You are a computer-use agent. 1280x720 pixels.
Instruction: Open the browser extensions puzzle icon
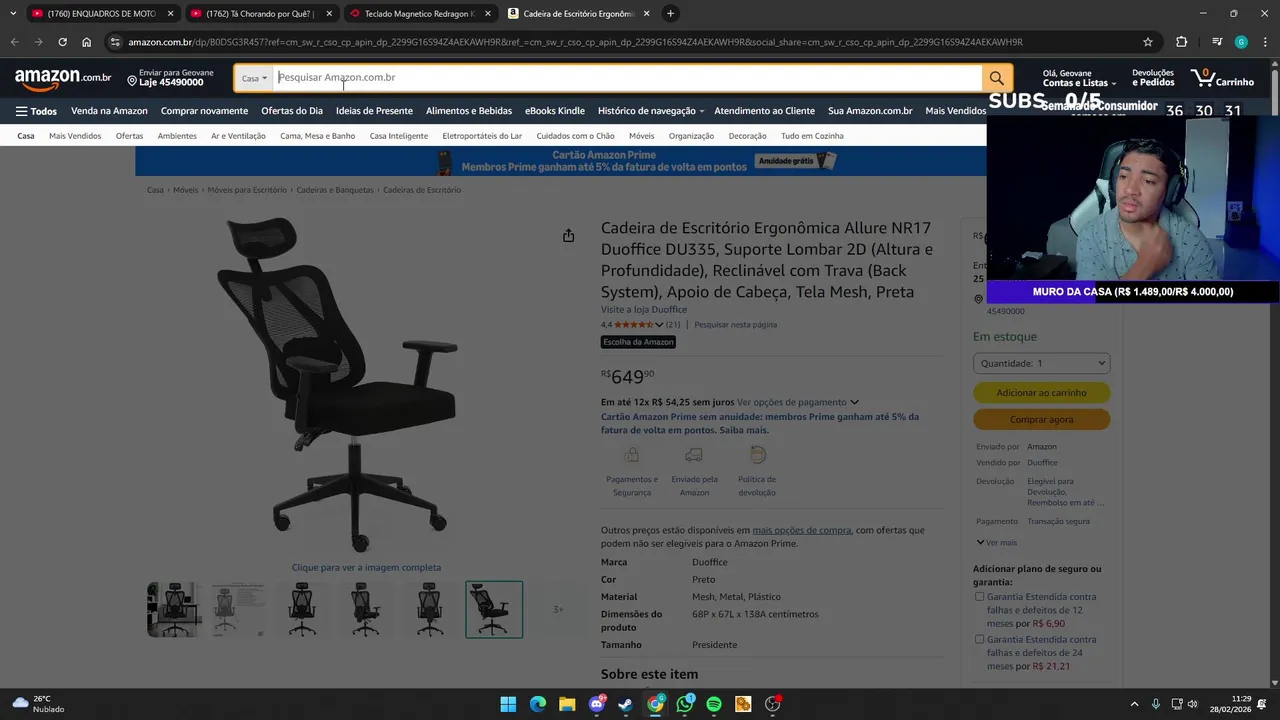(1181, 42)
